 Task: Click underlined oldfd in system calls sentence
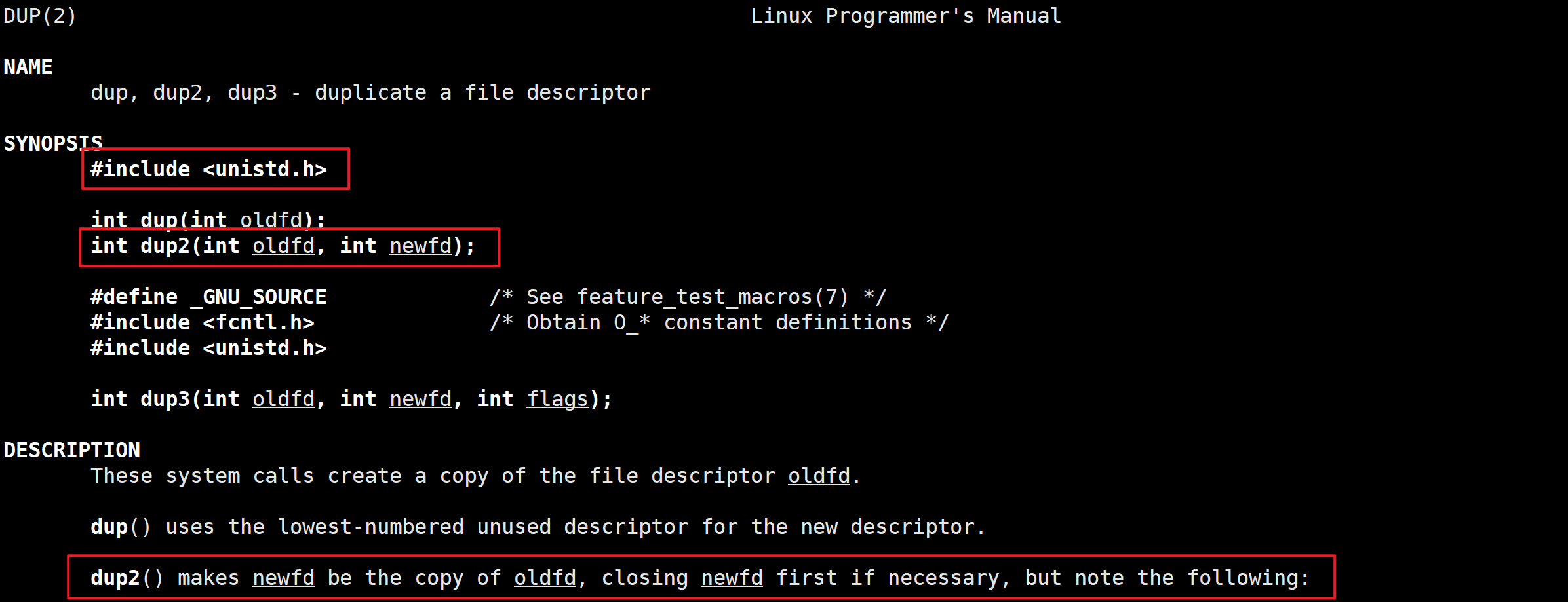point(819,476)
